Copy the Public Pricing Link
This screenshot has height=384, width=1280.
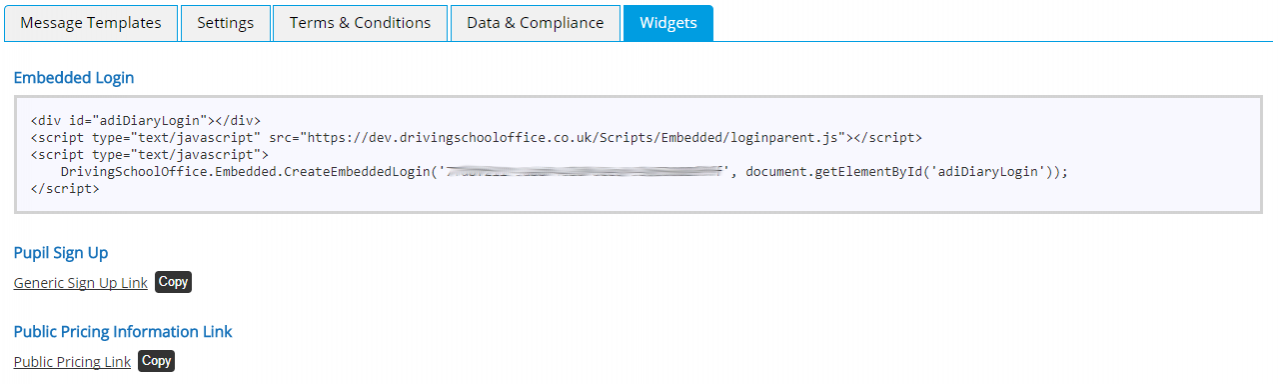point(156,361)
